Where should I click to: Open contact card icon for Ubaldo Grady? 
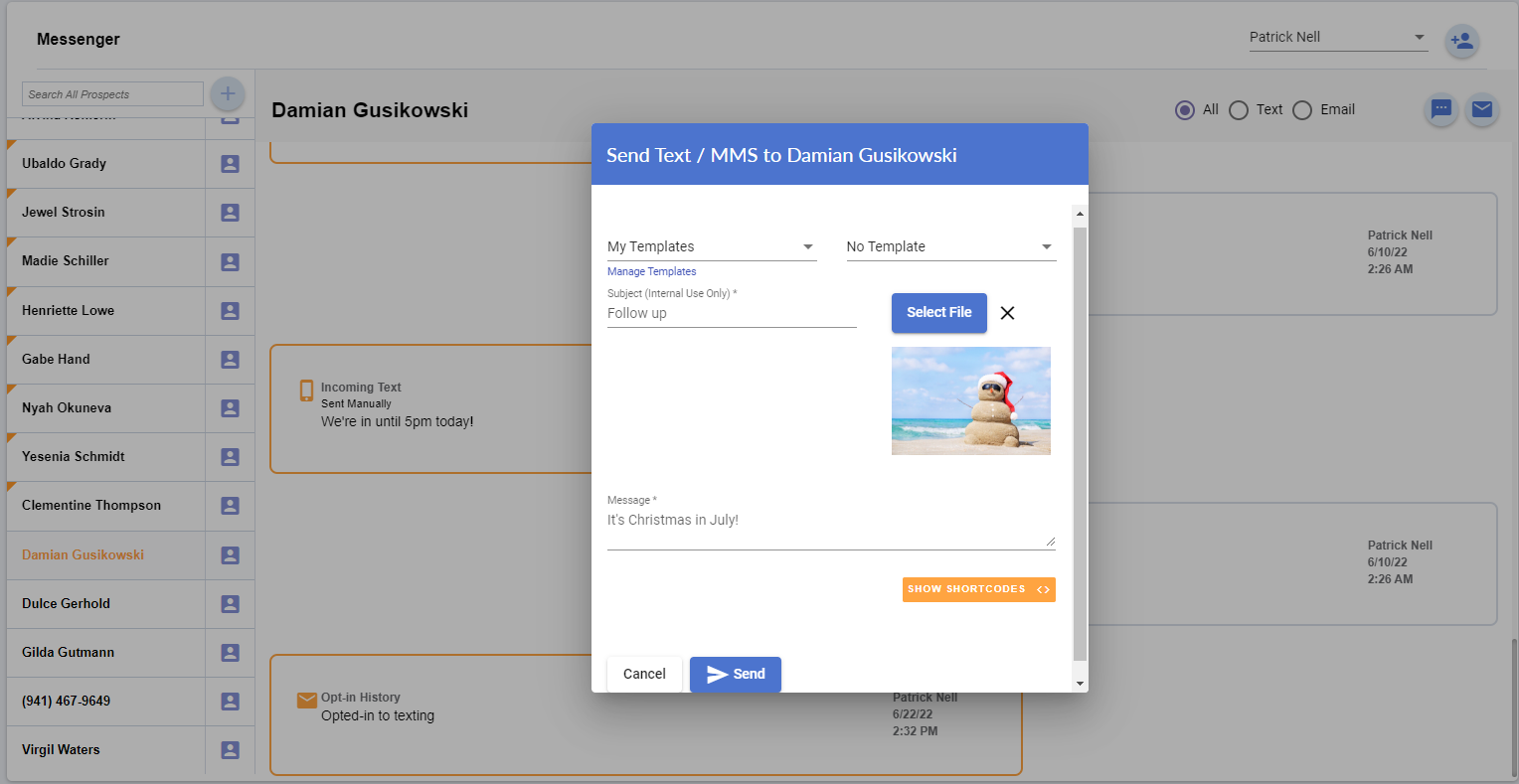(230, 164)
